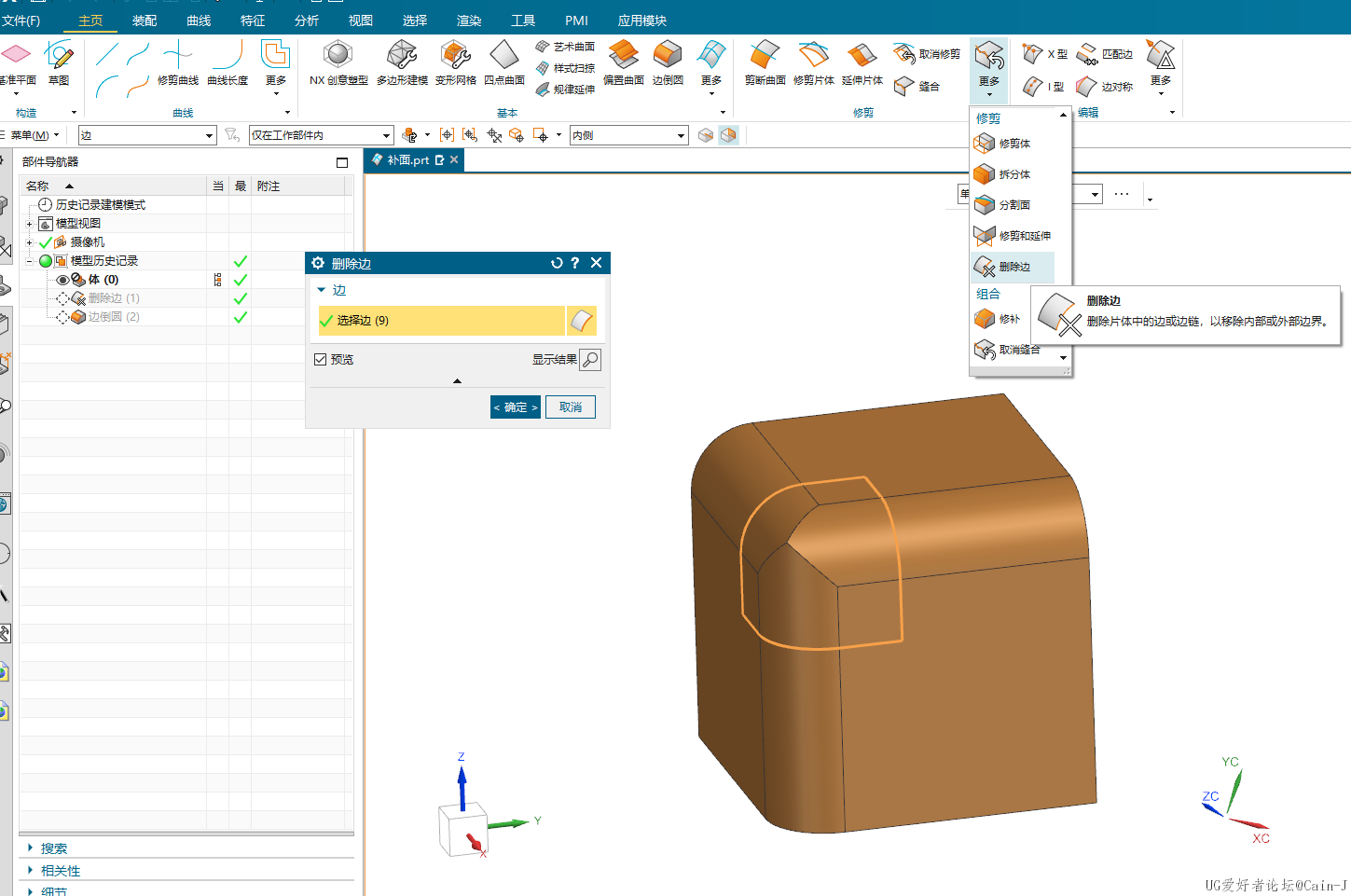
Task: Collapse the 边 section in 删除边 dialog
Action: pyautogui.click(x=322, y=290)
